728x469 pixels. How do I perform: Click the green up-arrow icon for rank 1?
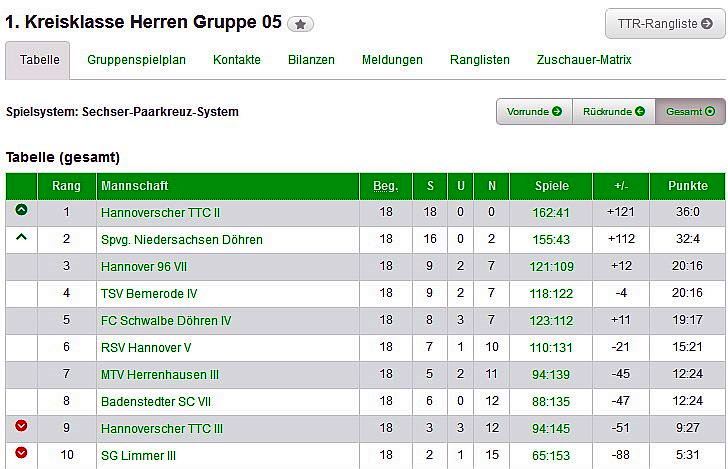(22, 211)
